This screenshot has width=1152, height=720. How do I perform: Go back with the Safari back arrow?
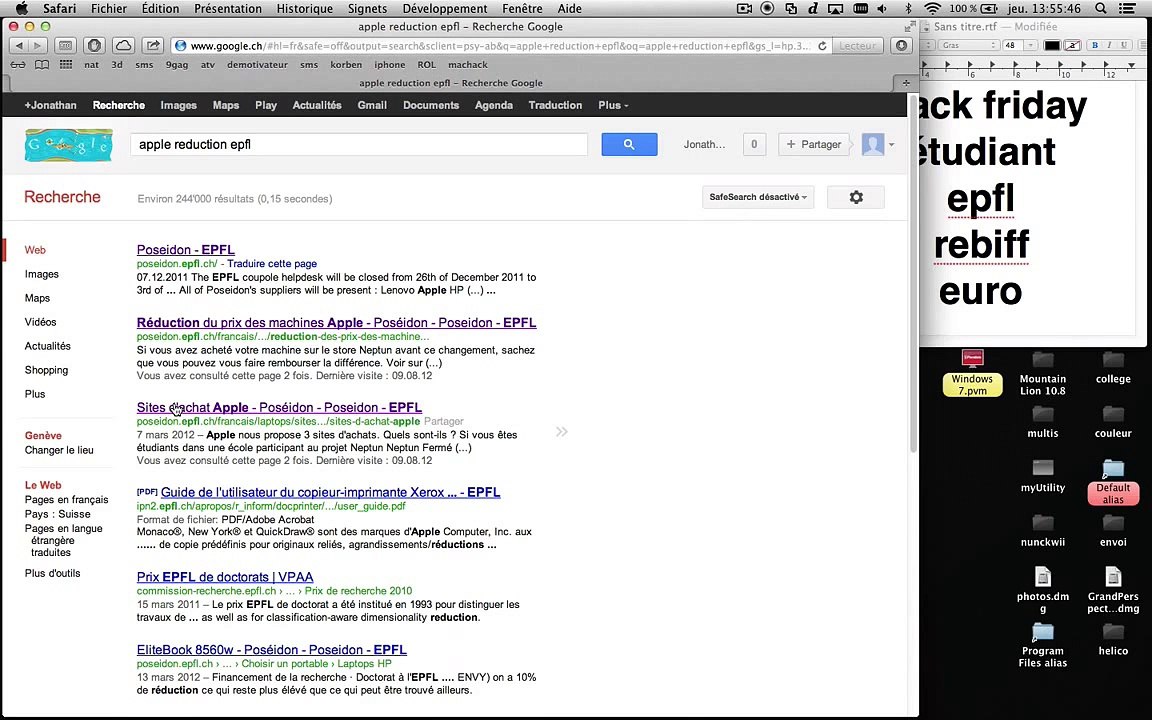pyautogui.click(x=18, y=46)
